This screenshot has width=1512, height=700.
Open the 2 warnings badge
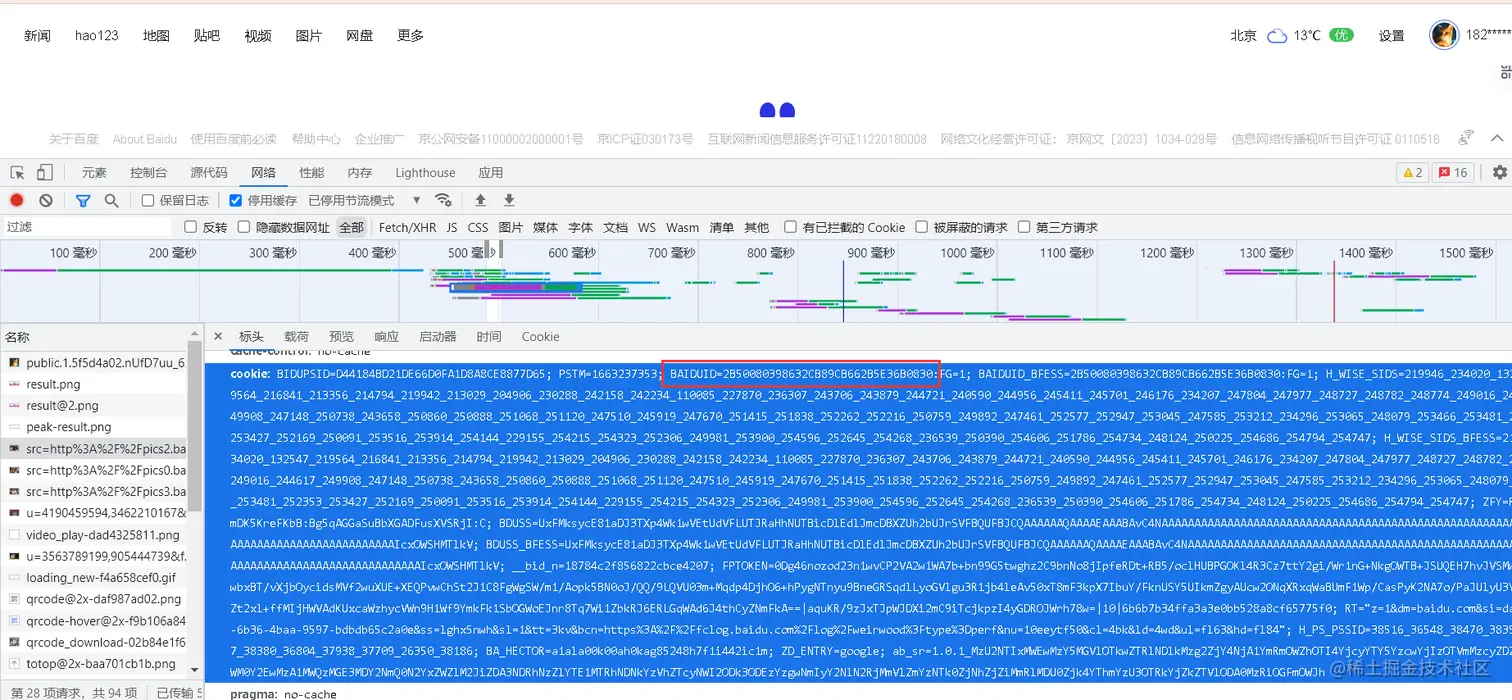click(1412, 172)
